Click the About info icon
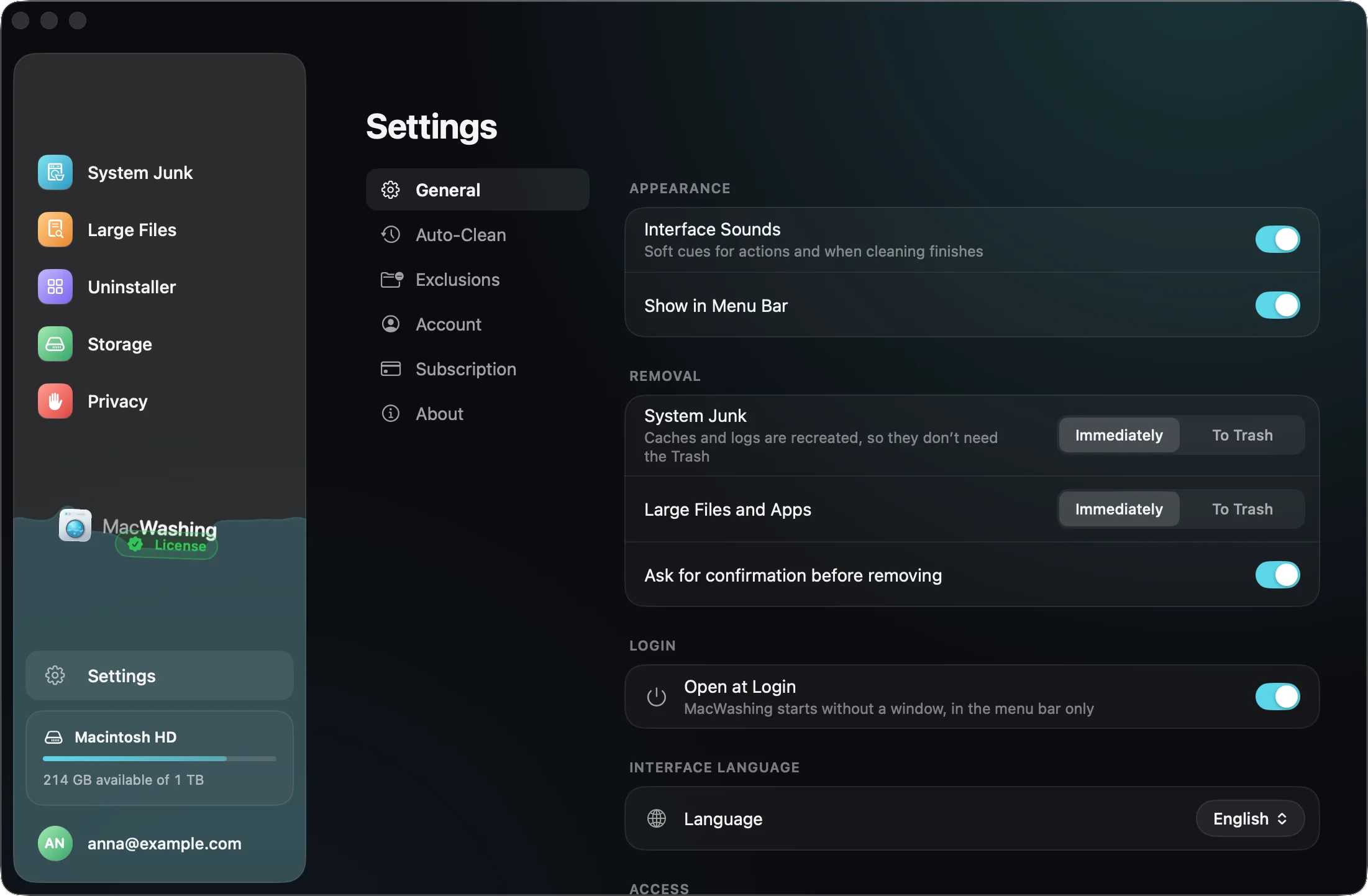This screenshot has height=896, width=1368. (390, 414)
